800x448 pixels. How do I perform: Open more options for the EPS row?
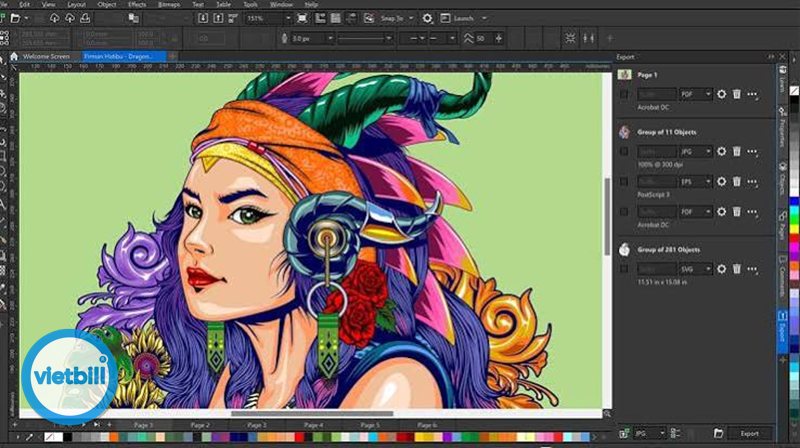[753, 182]
